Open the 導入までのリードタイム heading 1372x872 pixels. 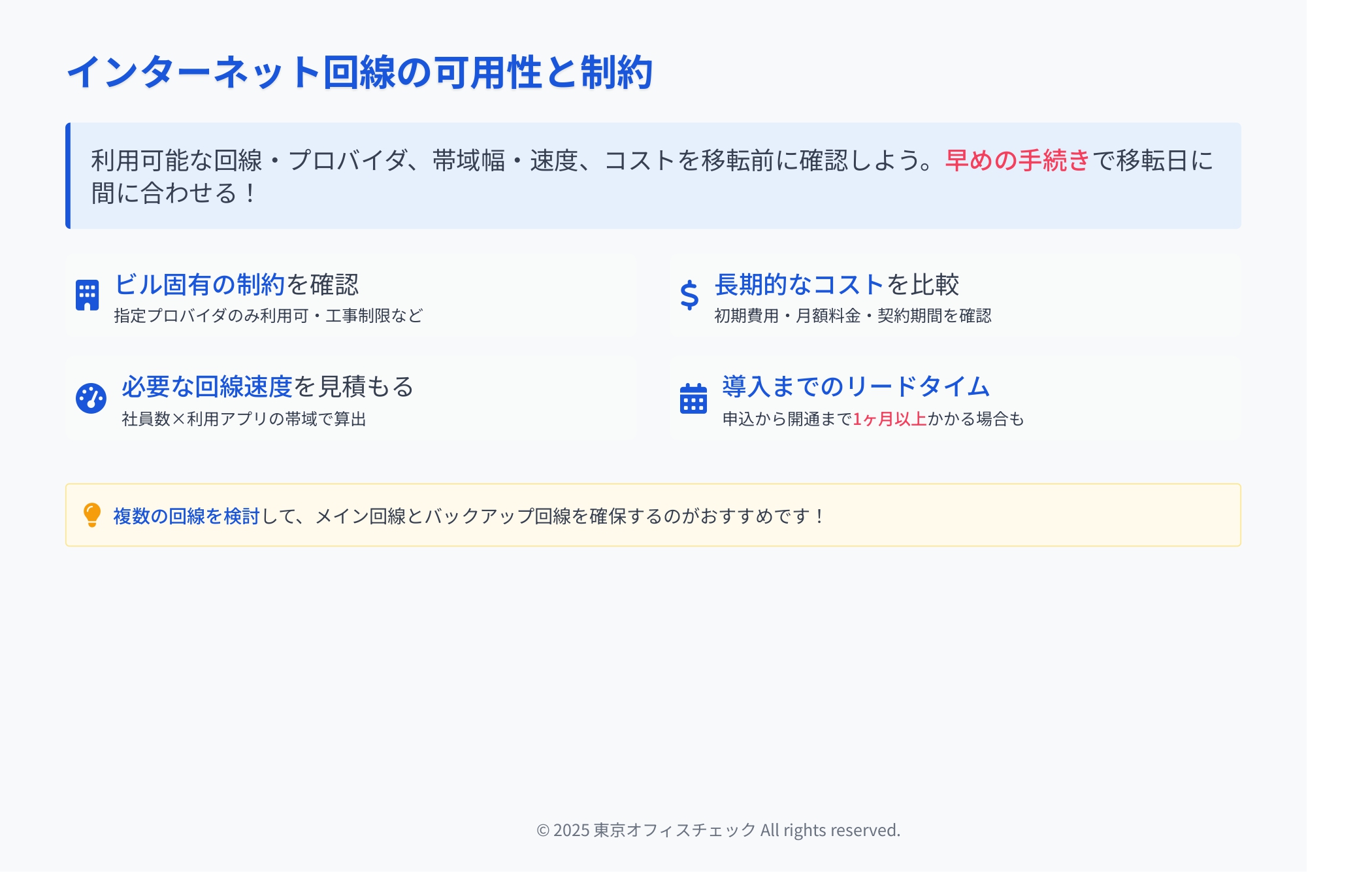tap(856, 386)
